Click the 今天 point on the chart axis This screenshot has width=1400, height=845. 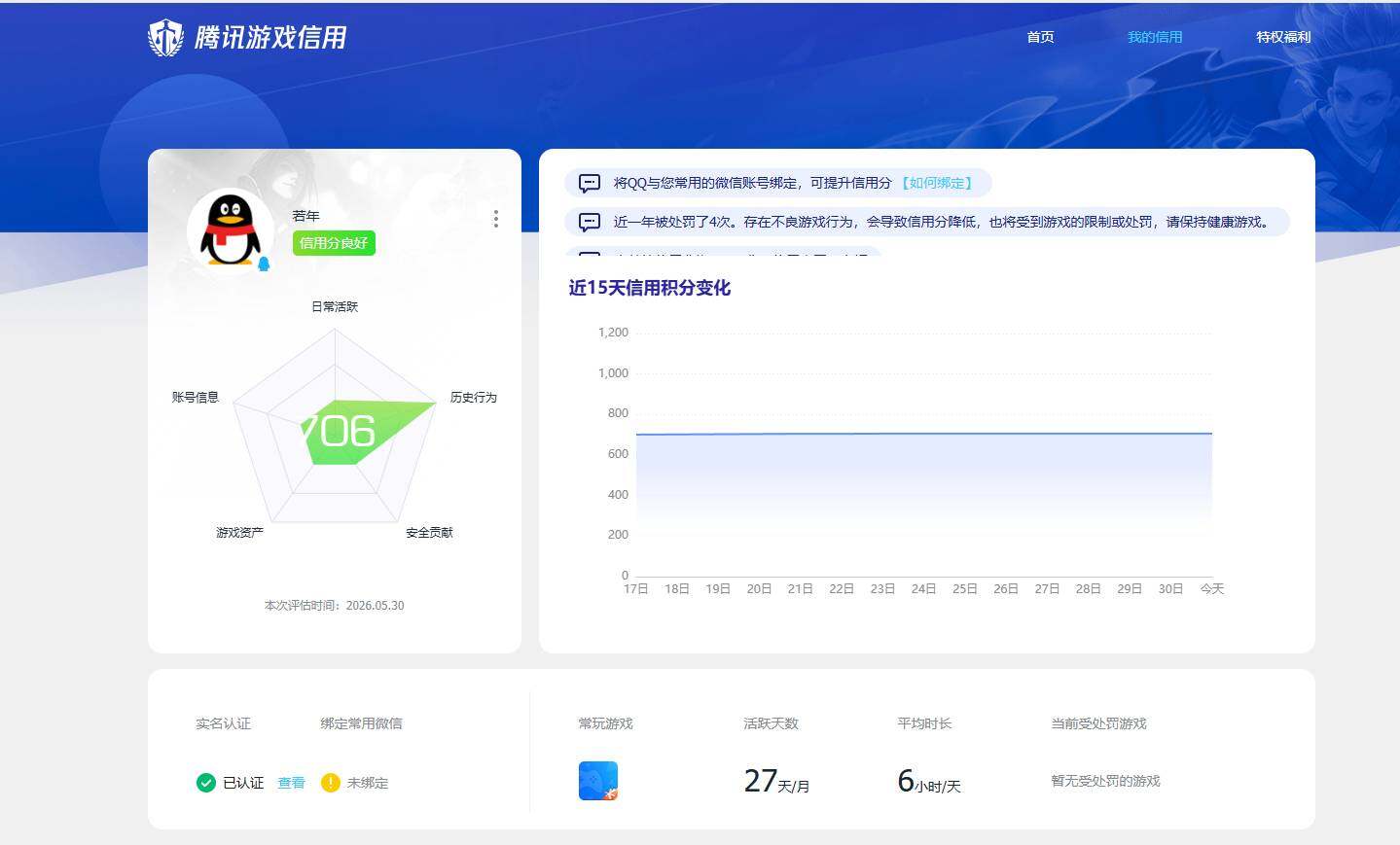(x=1212, y=589)
